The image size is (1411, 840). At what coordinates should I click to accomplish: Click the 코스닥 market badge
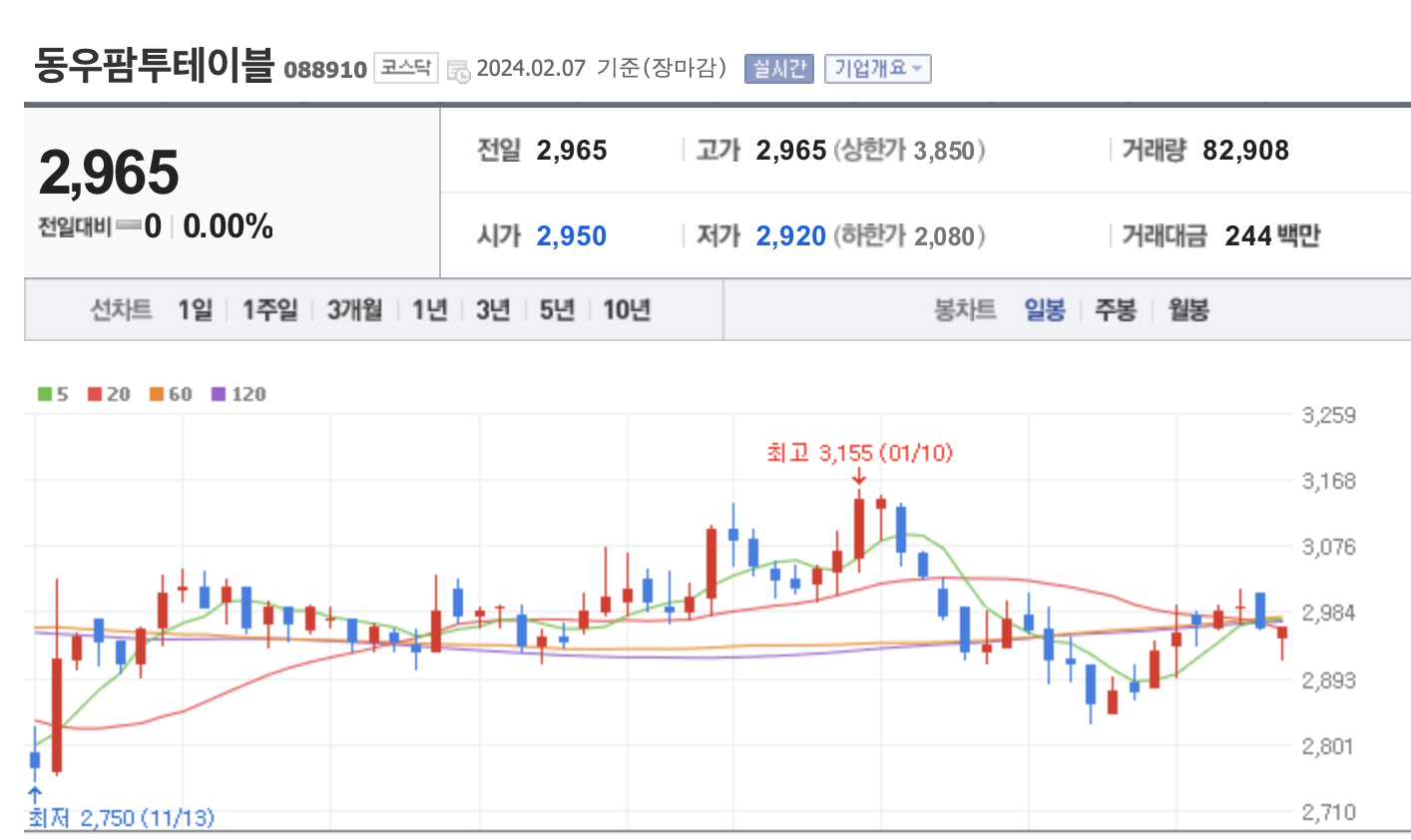406,68
